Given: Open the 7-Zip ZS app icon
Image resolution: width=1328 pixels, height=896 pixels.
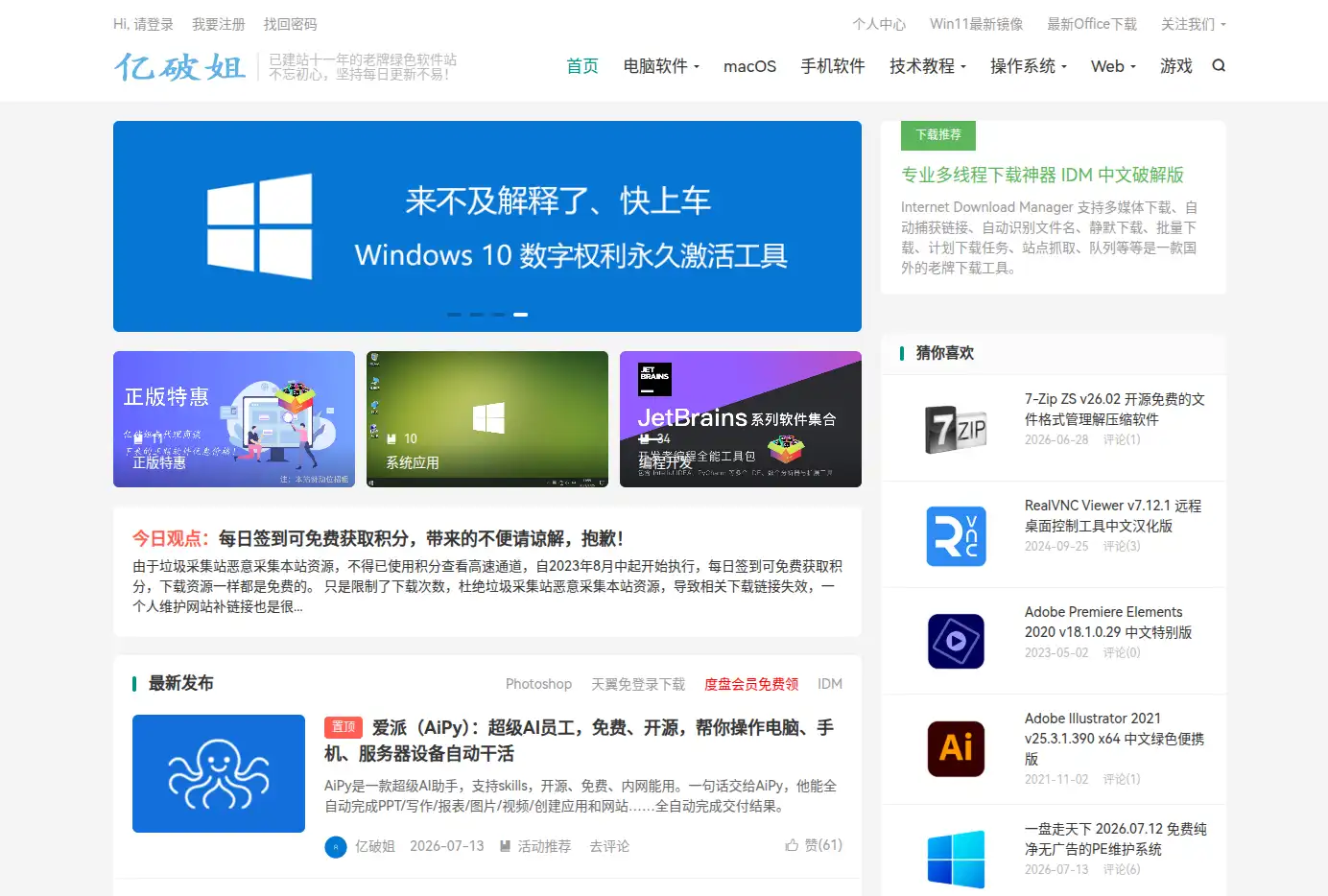Looking at the screenshot, I should pyautogui.click(x=956, y=429).
